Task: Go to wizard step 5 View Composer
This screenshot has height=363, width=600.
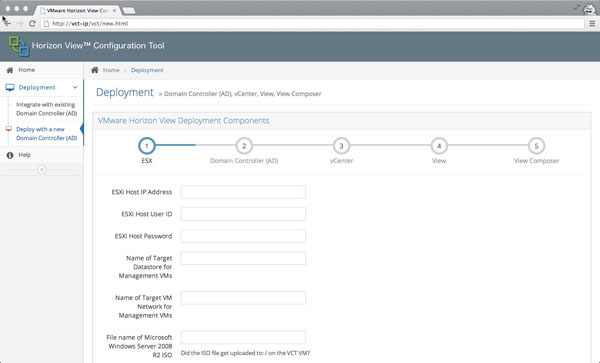Action: [536, 146]
